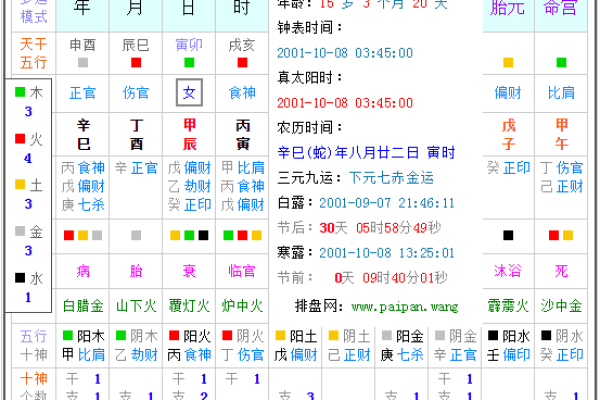This screenshot has height=400, width=600.
Task: Click 辛 正官 under the 丁酉 pillar
Action: tap(136, 168)
